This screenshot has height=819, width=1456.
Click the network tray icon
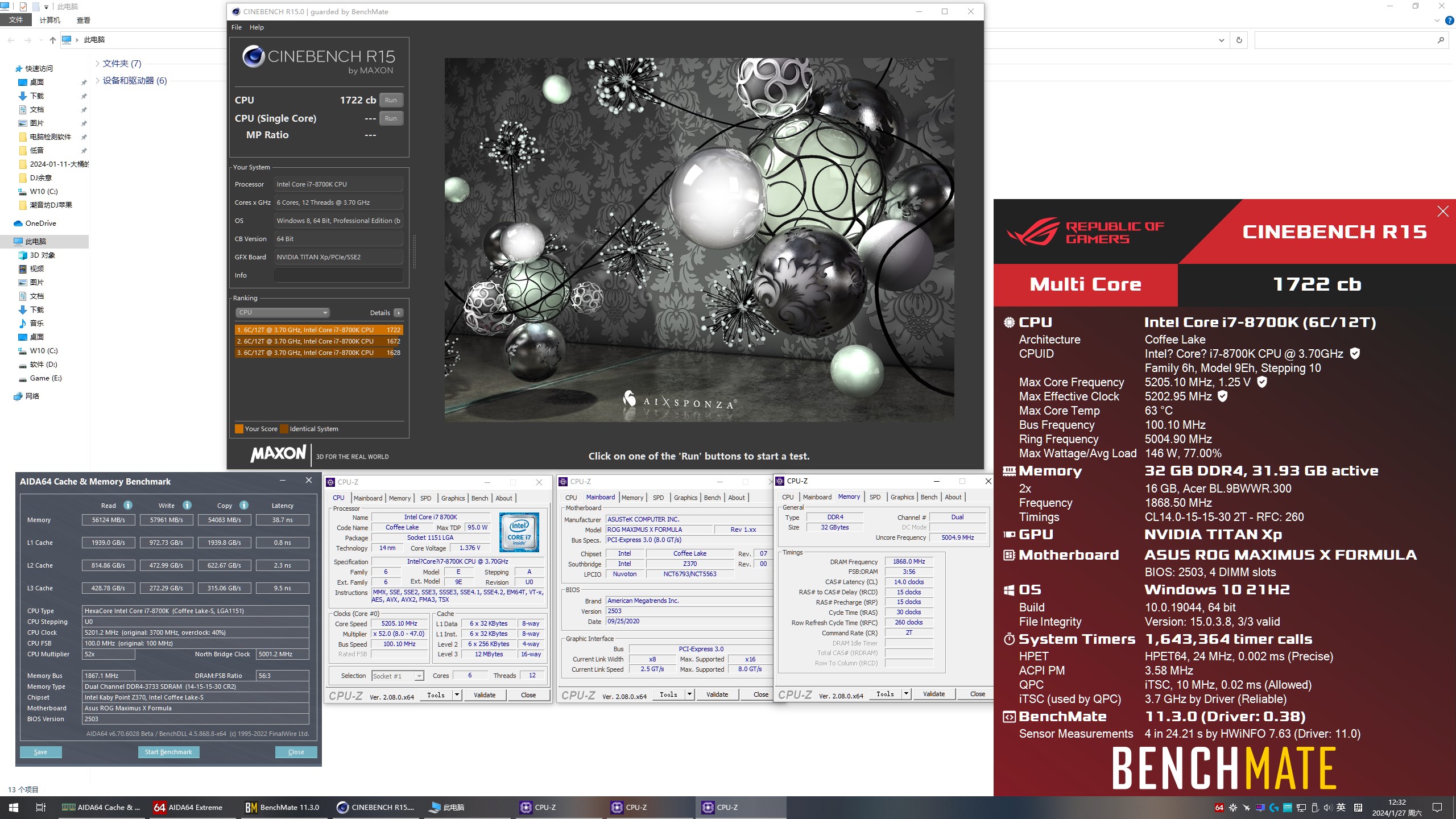(1301, 808)
